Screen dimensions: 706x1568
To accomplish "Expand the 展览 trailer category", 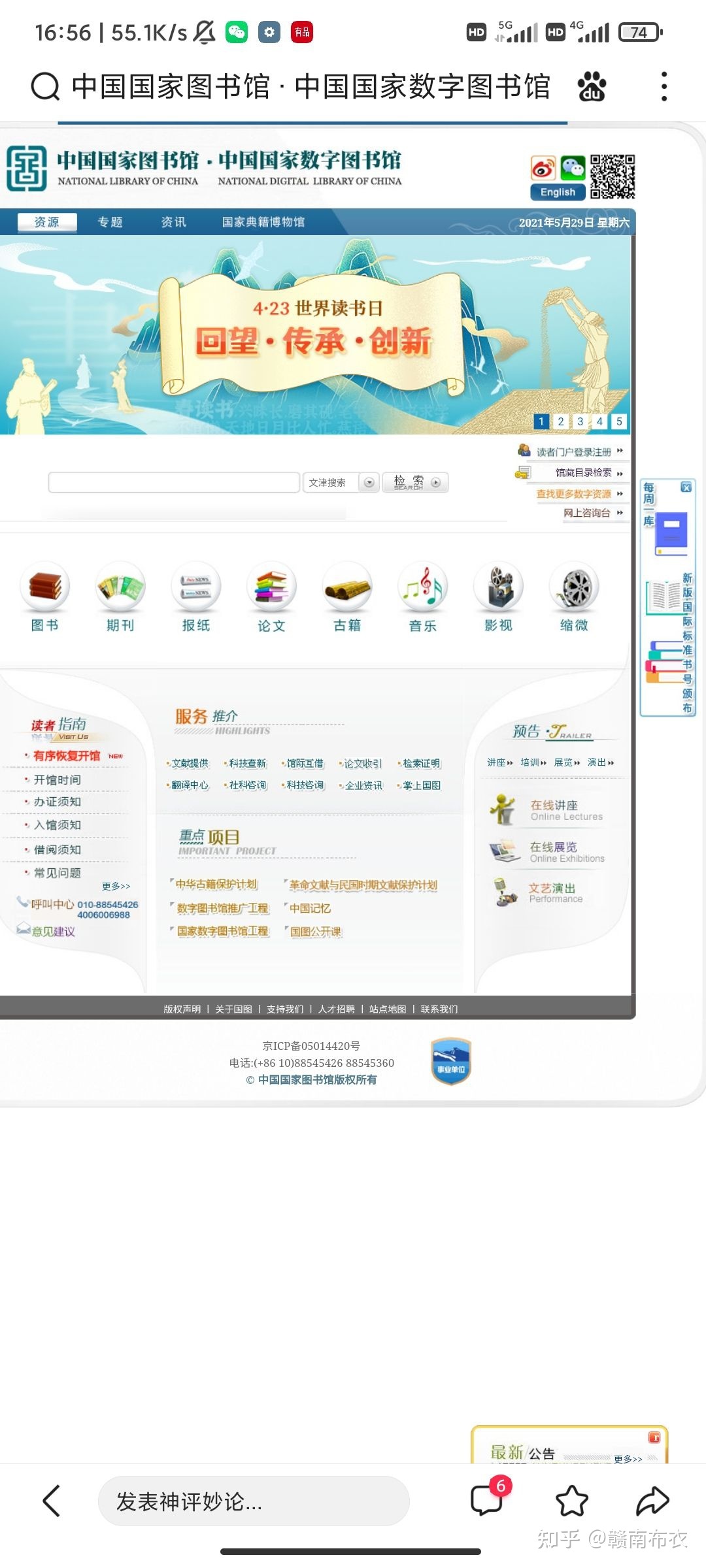I will [x=567, y=762].
